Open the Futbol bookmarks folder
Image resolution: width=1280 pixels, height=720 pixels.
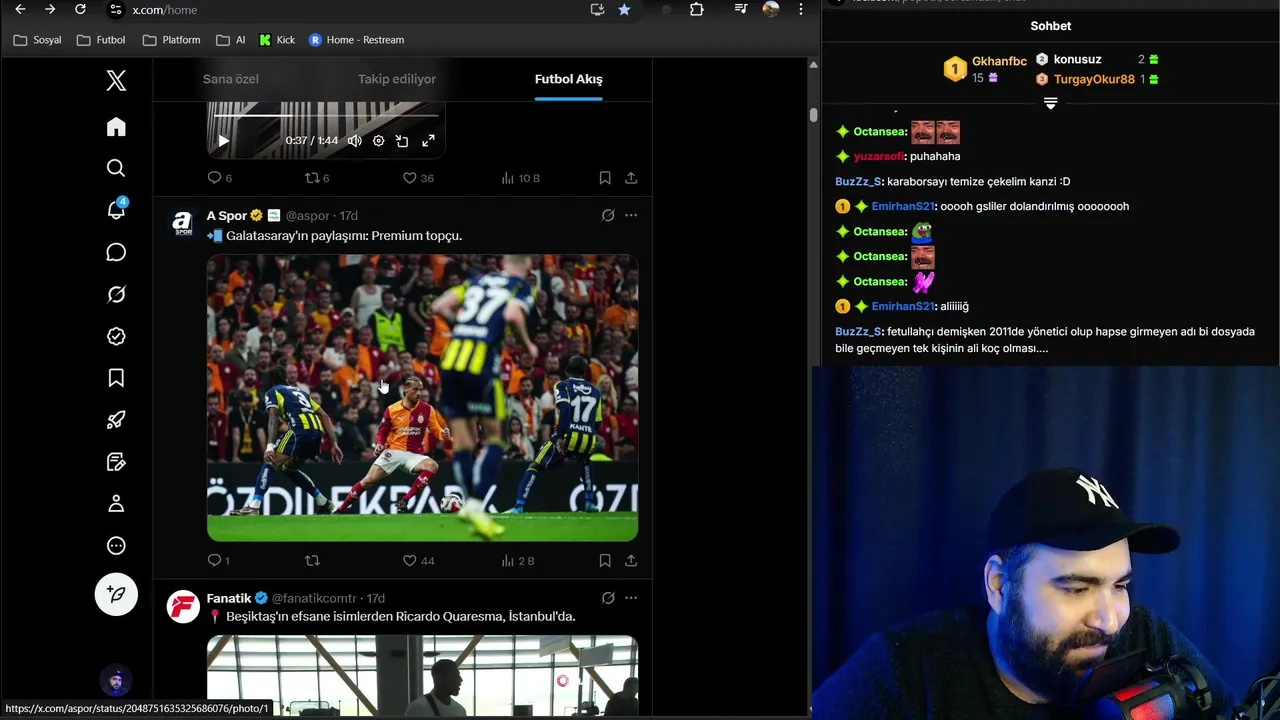click(x=101, y=40)
